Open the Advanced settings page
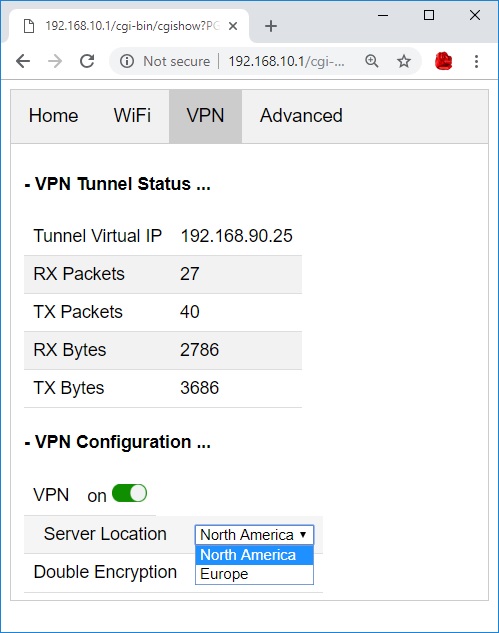The height and width of the screenshot is (633, 499). [x=301, y=116]
